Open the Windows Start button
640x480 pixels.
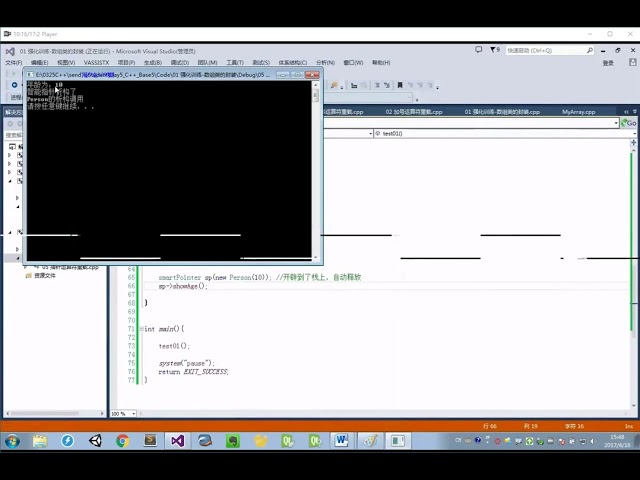coord(13,441)
